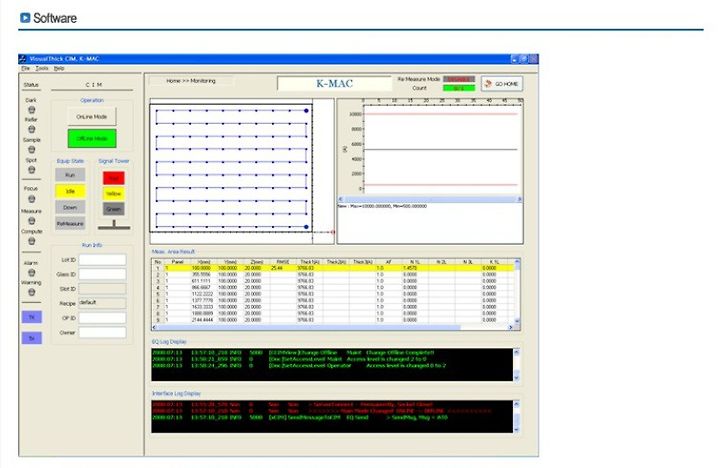
Task: Click results table horizontal scrollbar right arrow
Action: click(x=511, y=327)
